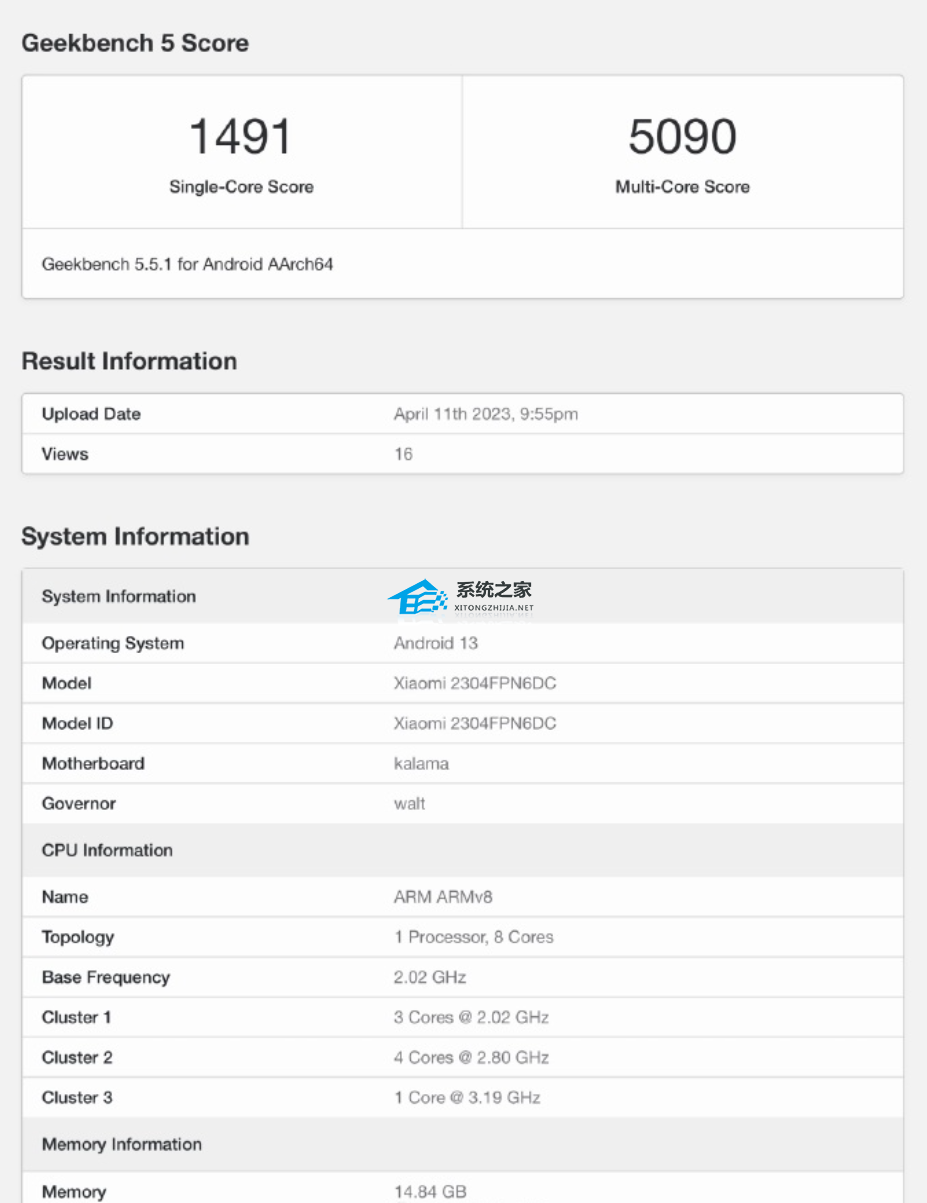Select the "ARM ARMv8" value
Screen dimensions: 927x1203
point(443,897)
